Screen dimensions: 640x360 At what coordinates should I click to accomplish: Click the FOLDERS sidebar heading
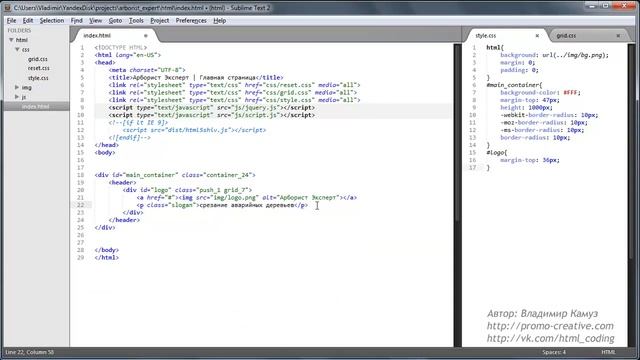19,31
